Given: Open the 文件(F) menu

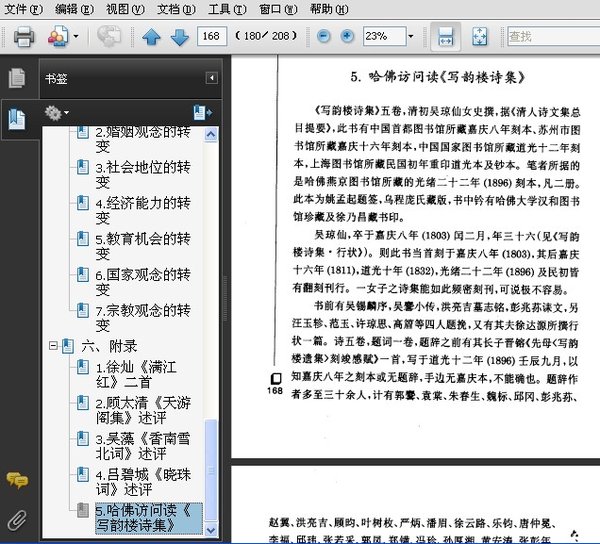Looking at the screenshot, I should tap(23, 9).
